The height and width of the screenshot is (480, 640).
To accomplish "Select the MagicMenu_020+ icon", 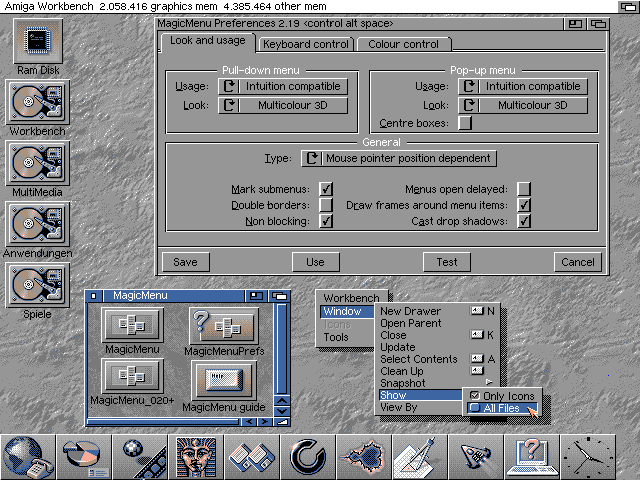I will 132,376.
